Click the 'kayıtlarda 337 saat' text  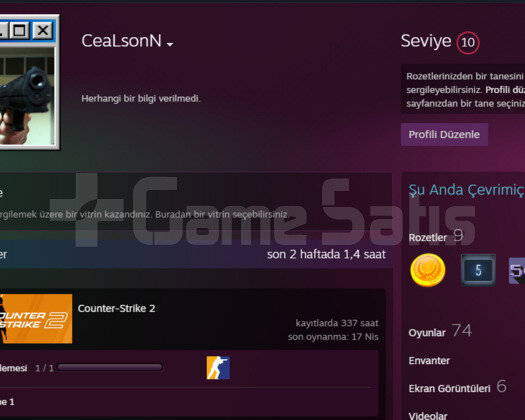click(337, 323)
